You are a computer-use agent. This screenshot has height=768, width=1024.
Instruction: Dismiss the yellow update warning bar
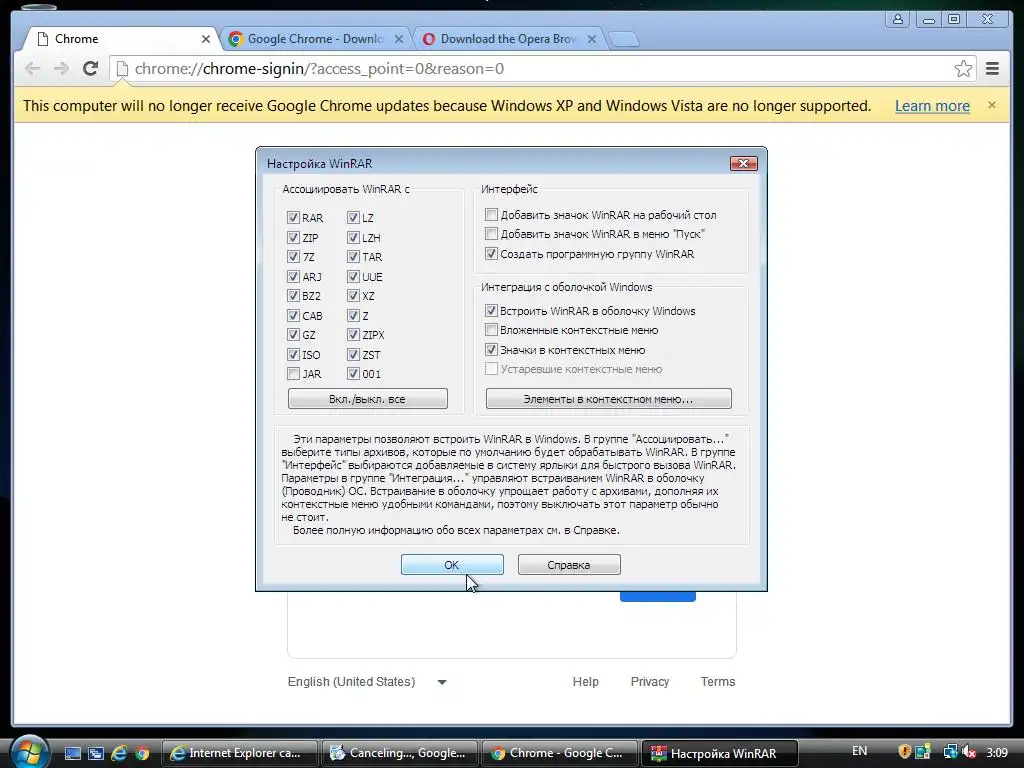(992, 105)
